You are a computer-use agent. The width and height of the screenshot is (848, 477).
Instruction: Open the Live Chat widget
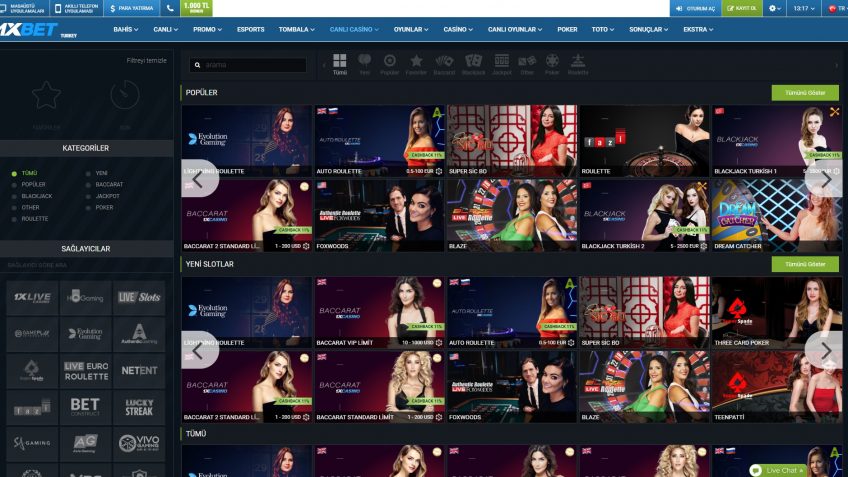click(x=778, y=471)
